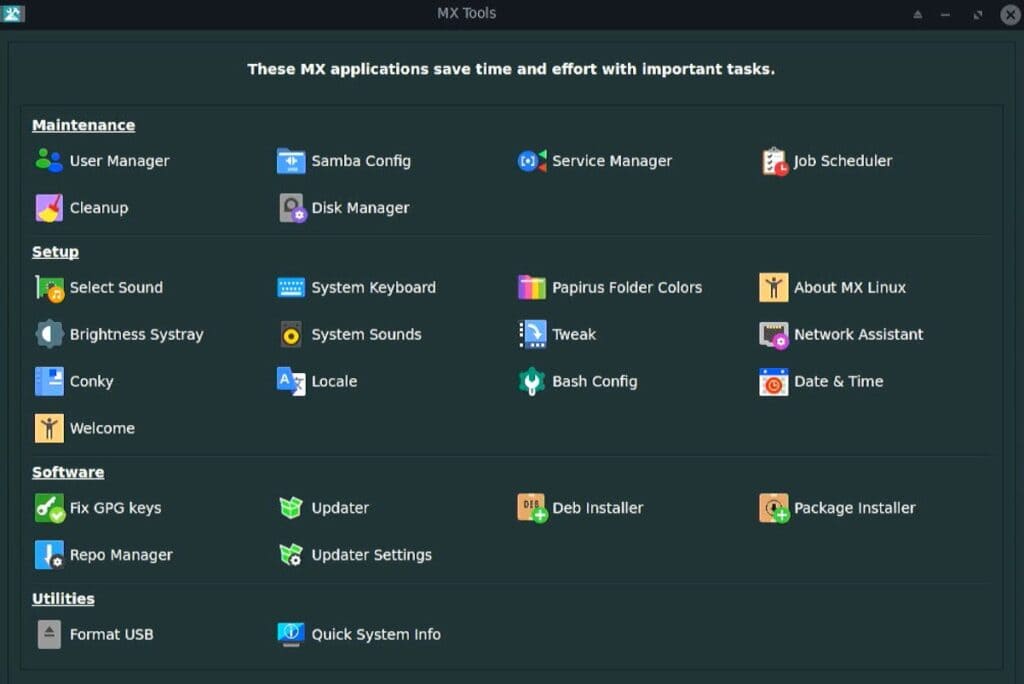Click the Utilities section heading
This screenshot has width=1024, height=684.
tap(63, 599)
